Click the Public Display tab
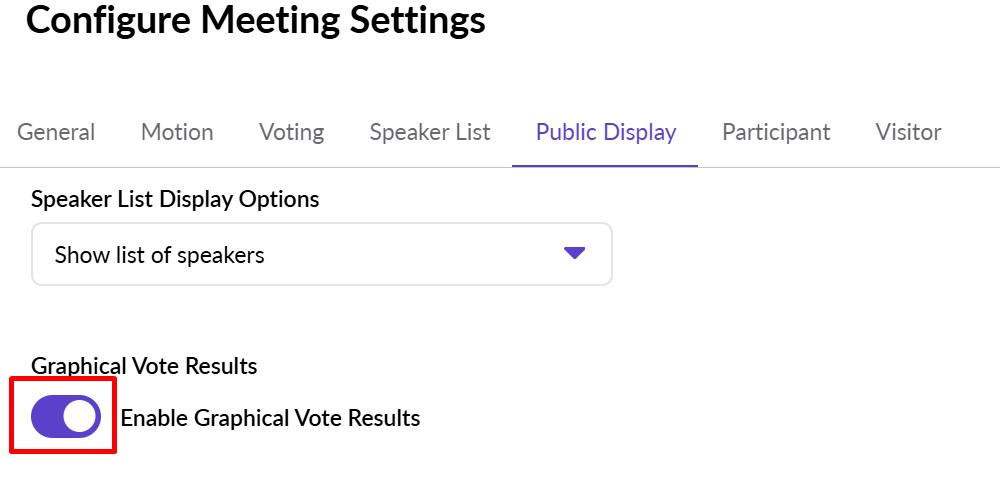The height and width of the screenshot is (489, 1000). [606, 132]
